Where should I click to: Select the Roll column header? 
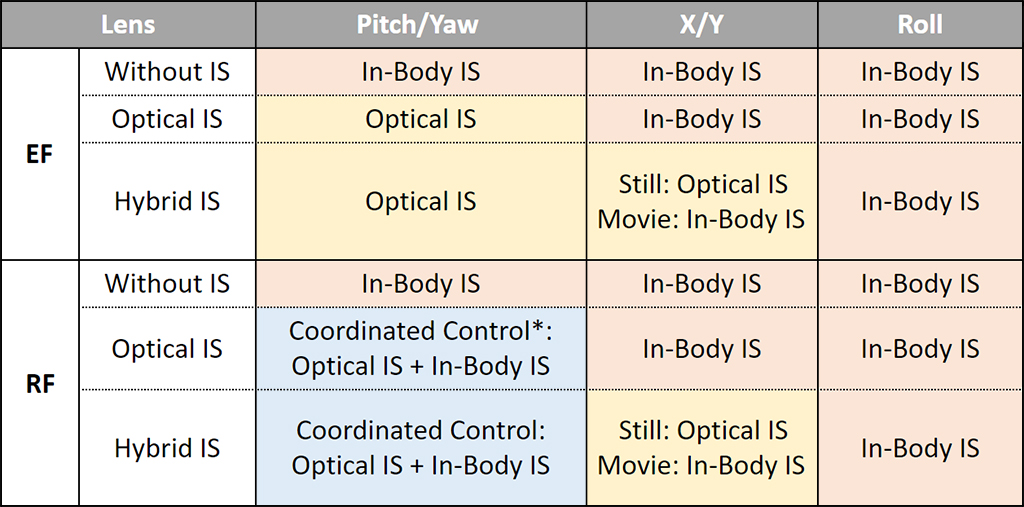pyautogui.click(x=920, y=24)
